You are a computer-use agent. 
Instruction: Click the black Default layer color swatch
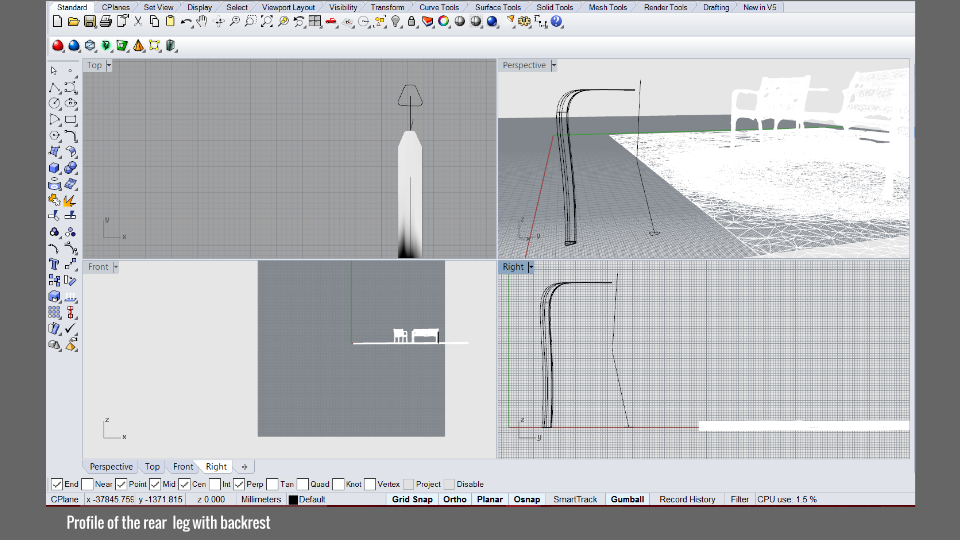point(293,499)
